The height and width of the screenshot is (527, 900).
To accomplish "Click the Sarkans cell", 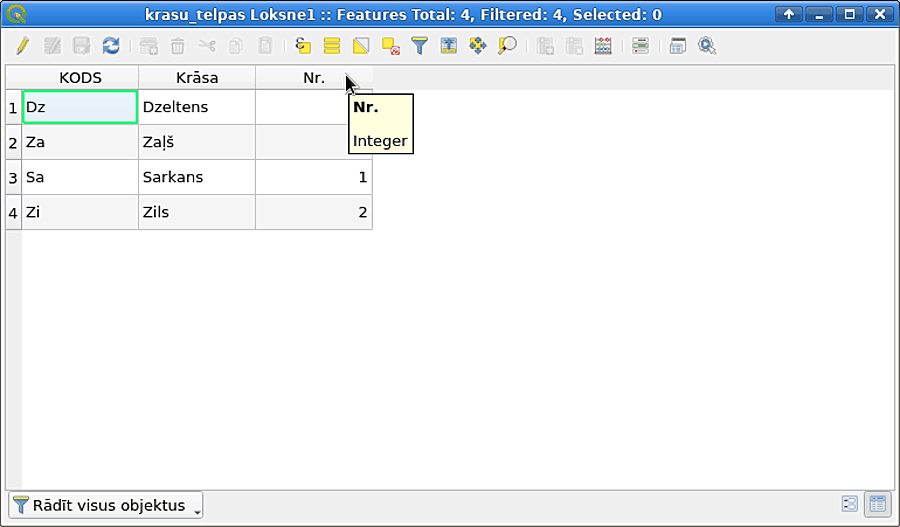I will click(197, 177).
